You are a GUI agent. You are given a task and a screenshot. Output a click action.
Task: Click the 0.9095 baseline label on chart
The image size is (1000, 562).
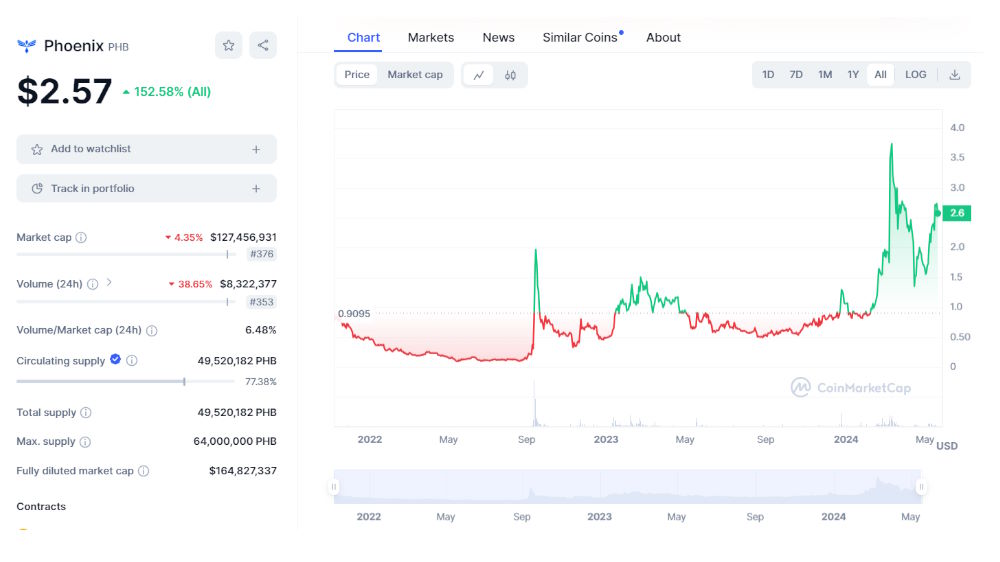(354, 314)
